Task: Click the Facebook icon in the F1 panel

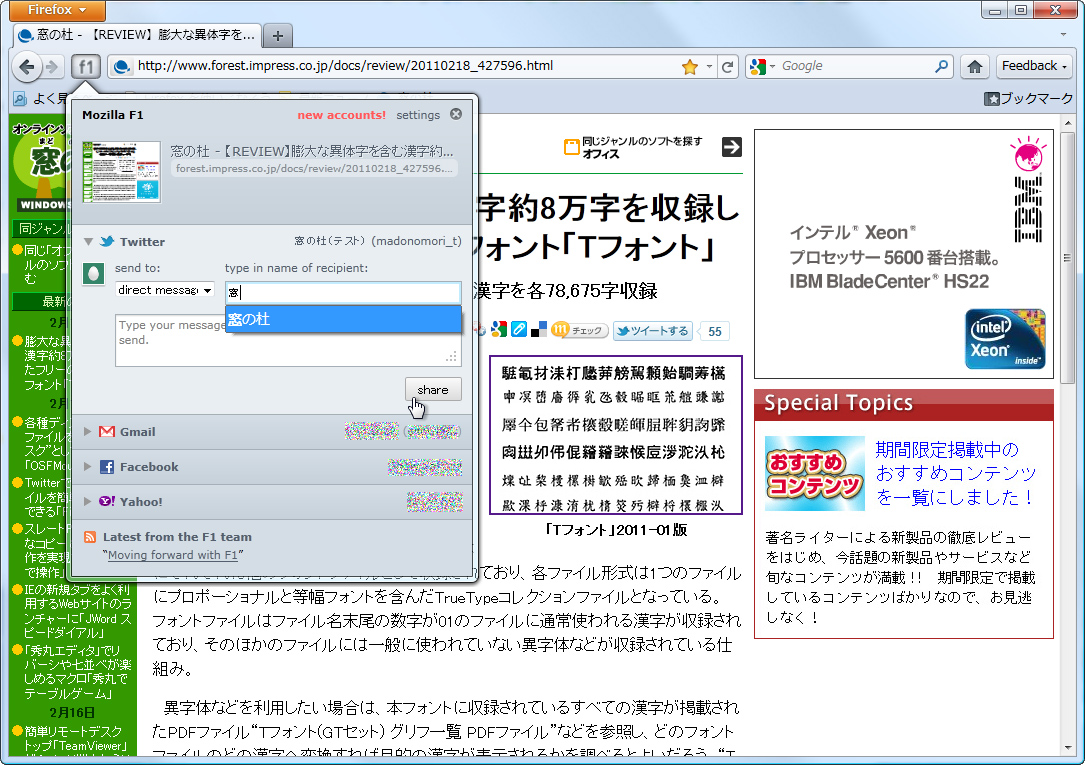Action: point(107,466)
